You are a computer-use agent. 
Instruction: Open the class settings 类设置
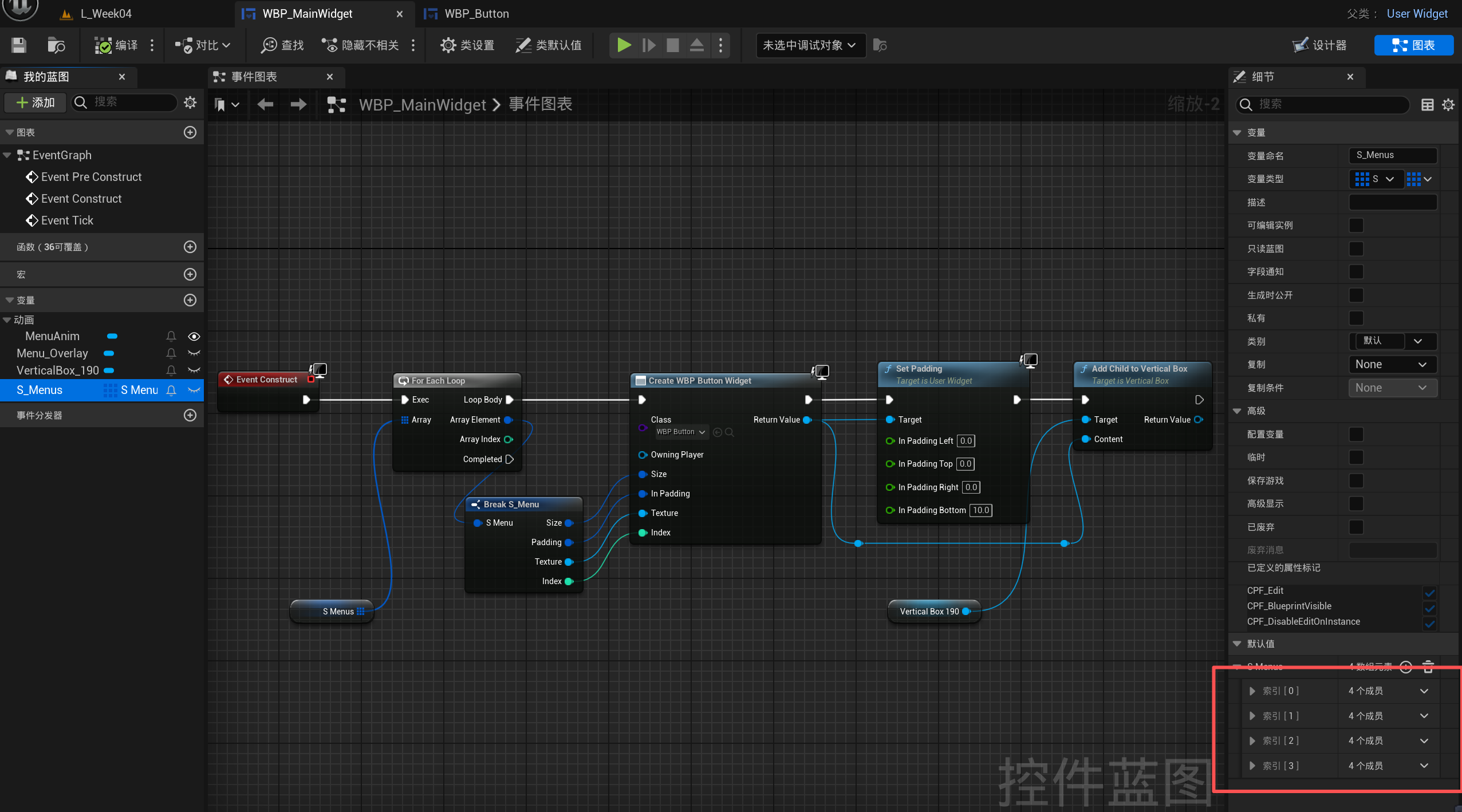point(467,45)
